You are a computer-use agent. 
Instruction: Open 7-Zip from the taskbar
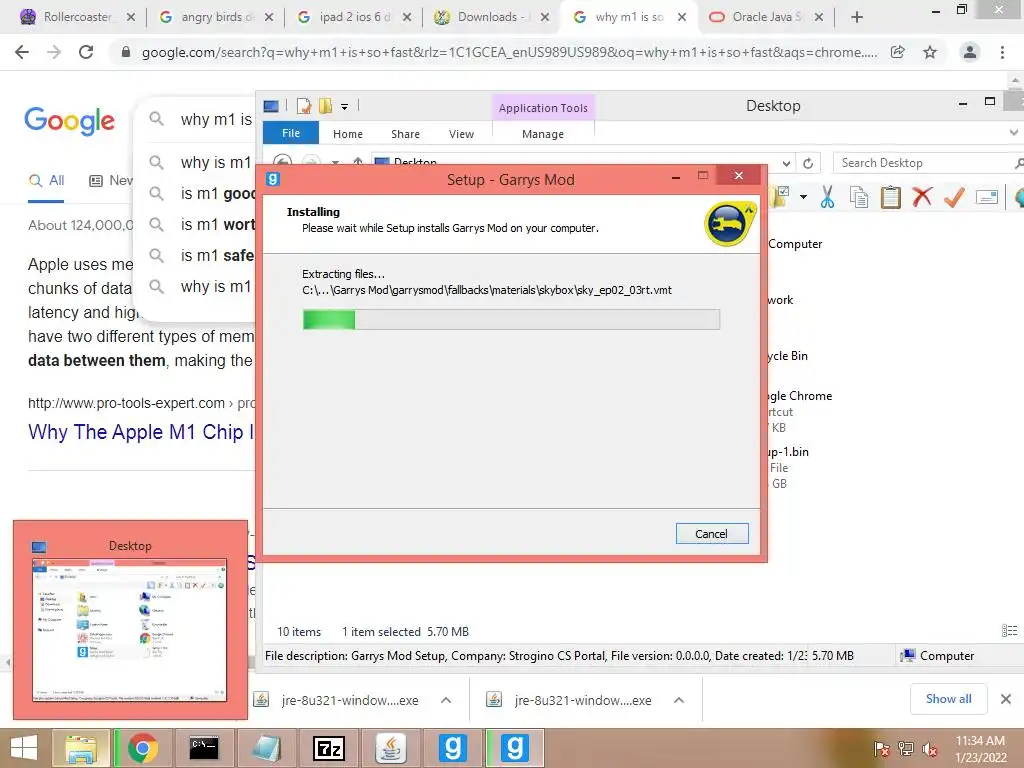coord(328,748)
